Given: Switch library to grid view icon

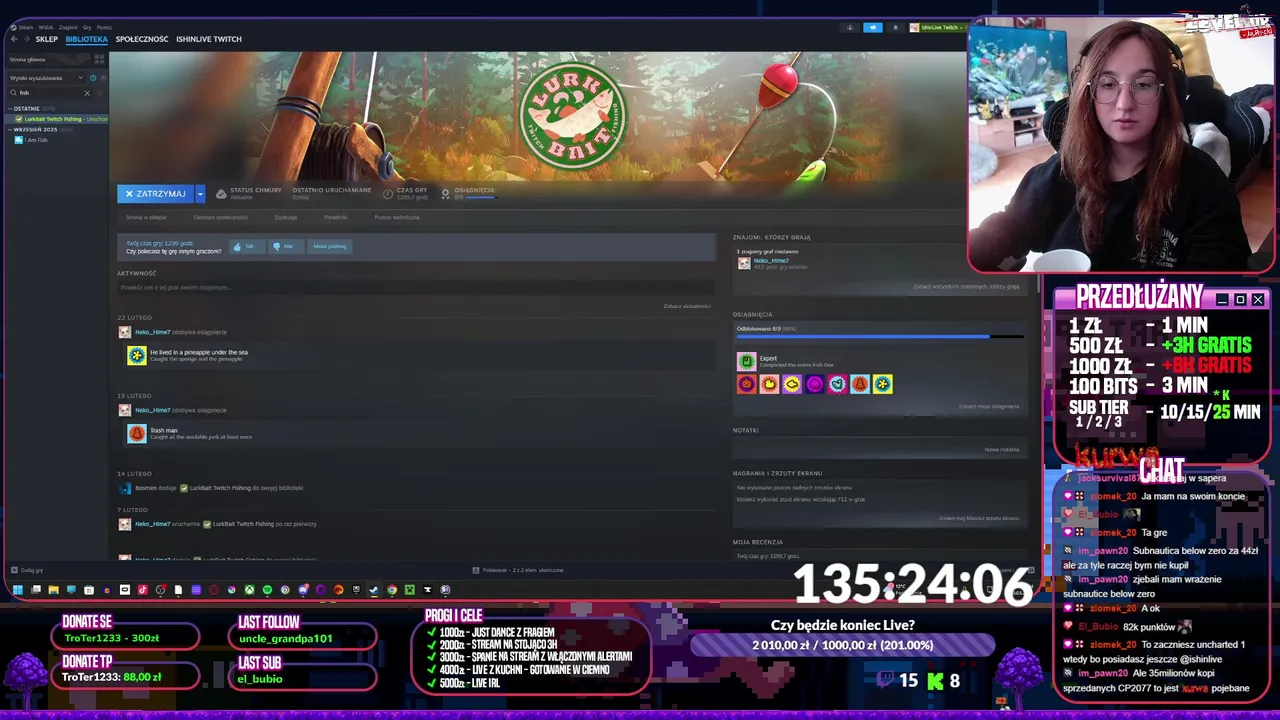Looking at the screenshot, I should (x=99, y=59).
